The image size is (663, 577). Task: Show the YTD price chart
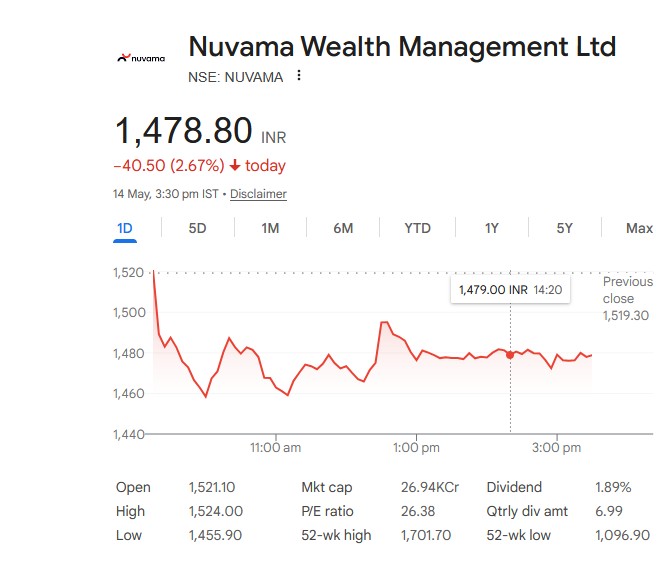pos(417,229)
